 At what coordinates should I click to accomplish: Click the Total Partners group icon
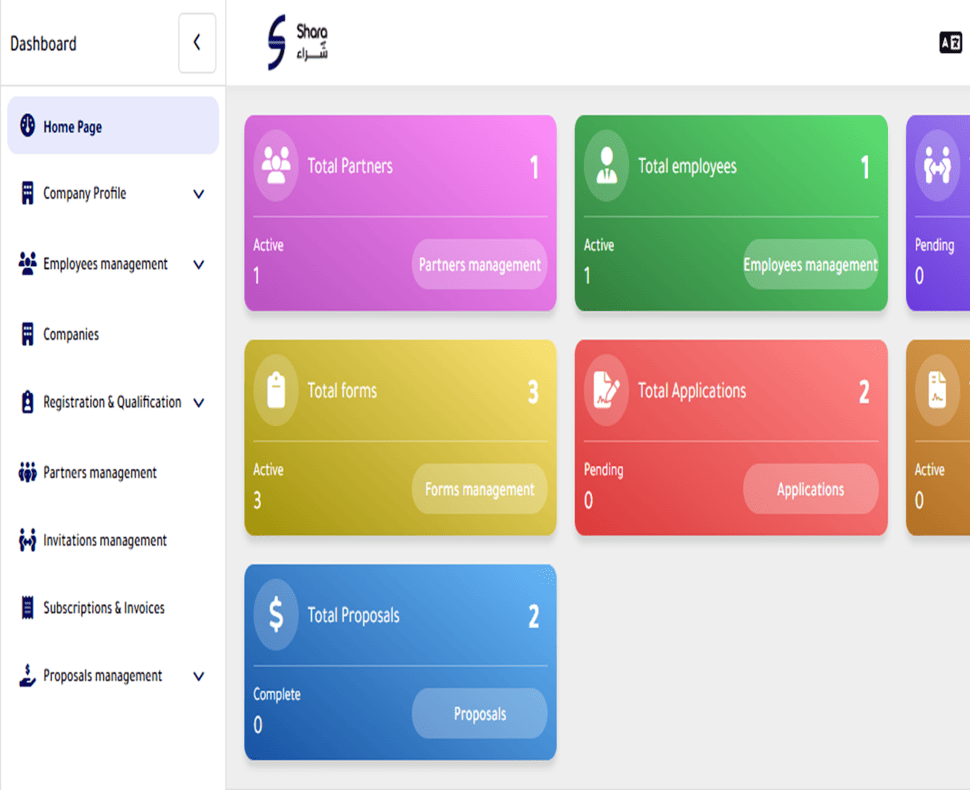coord(276,165)
